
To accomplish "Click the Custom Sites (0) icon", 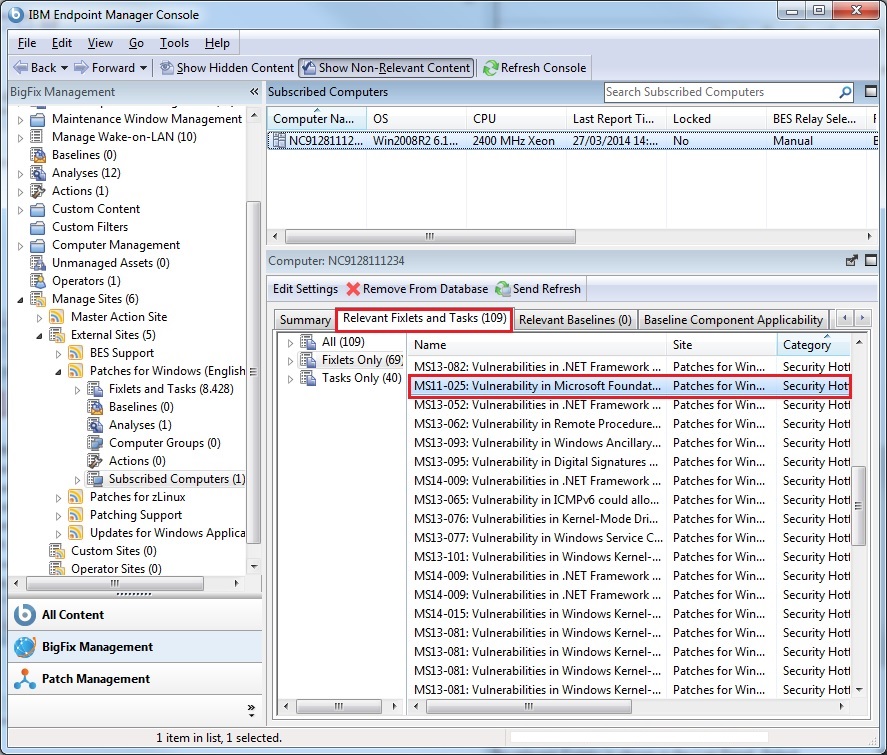I will click(x=57, y=551).
